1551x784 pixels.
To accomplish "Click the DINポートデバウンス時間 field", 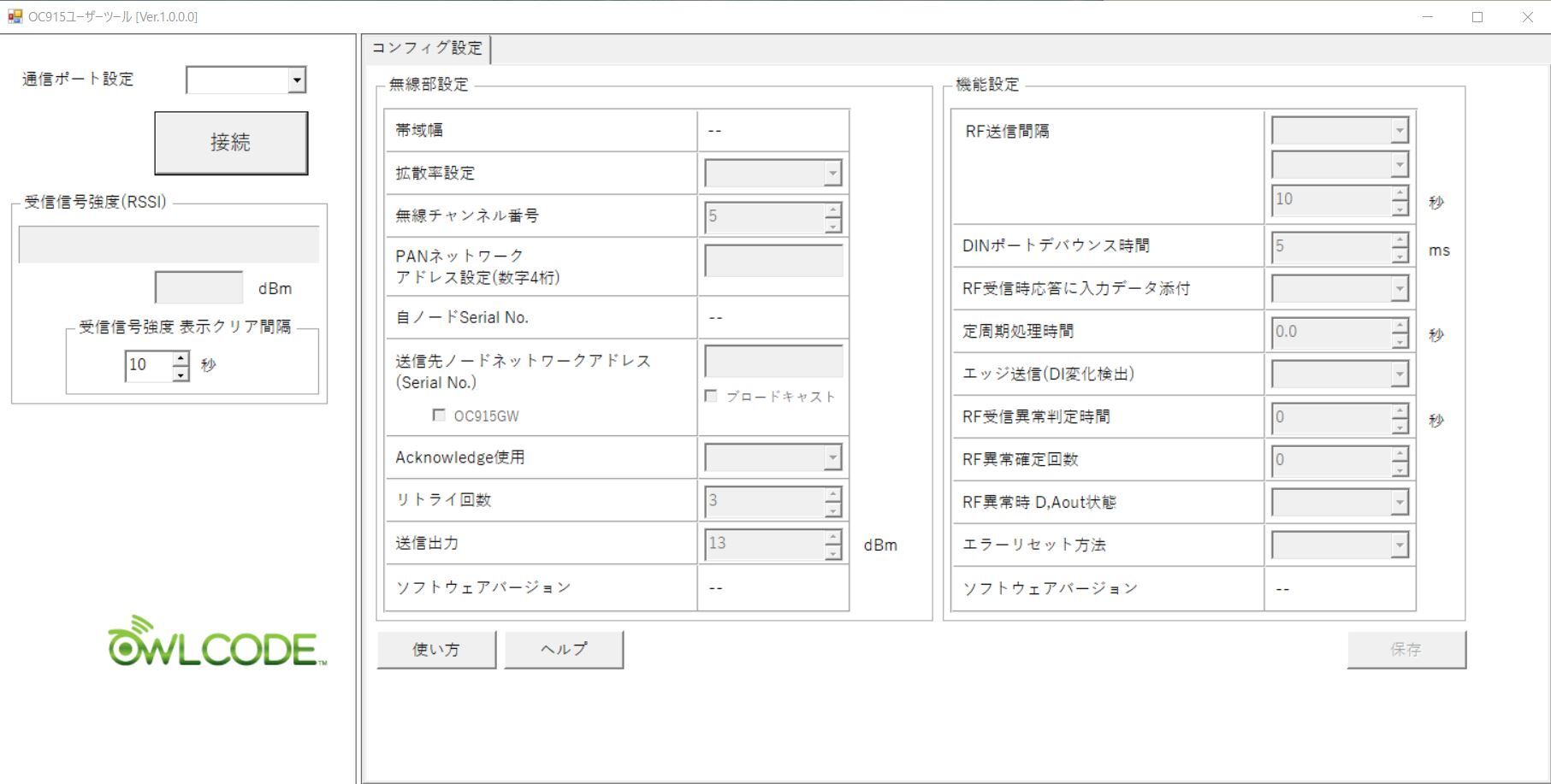I will tap(1331, 247).
